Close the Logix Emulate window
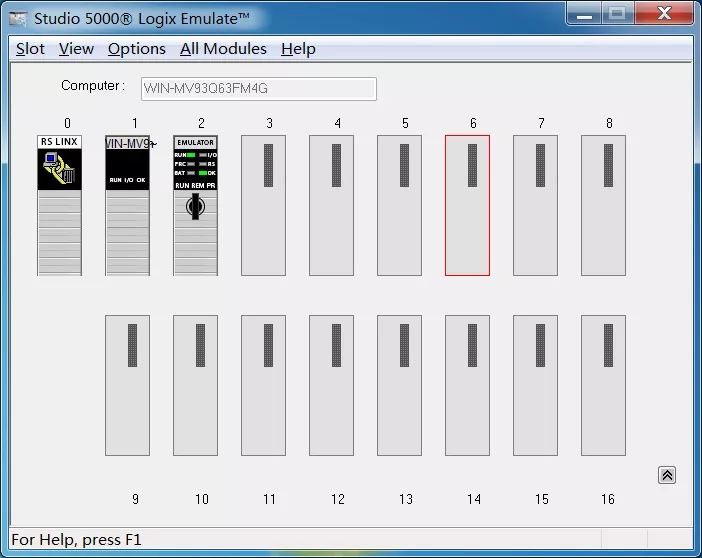 [664, 13]
